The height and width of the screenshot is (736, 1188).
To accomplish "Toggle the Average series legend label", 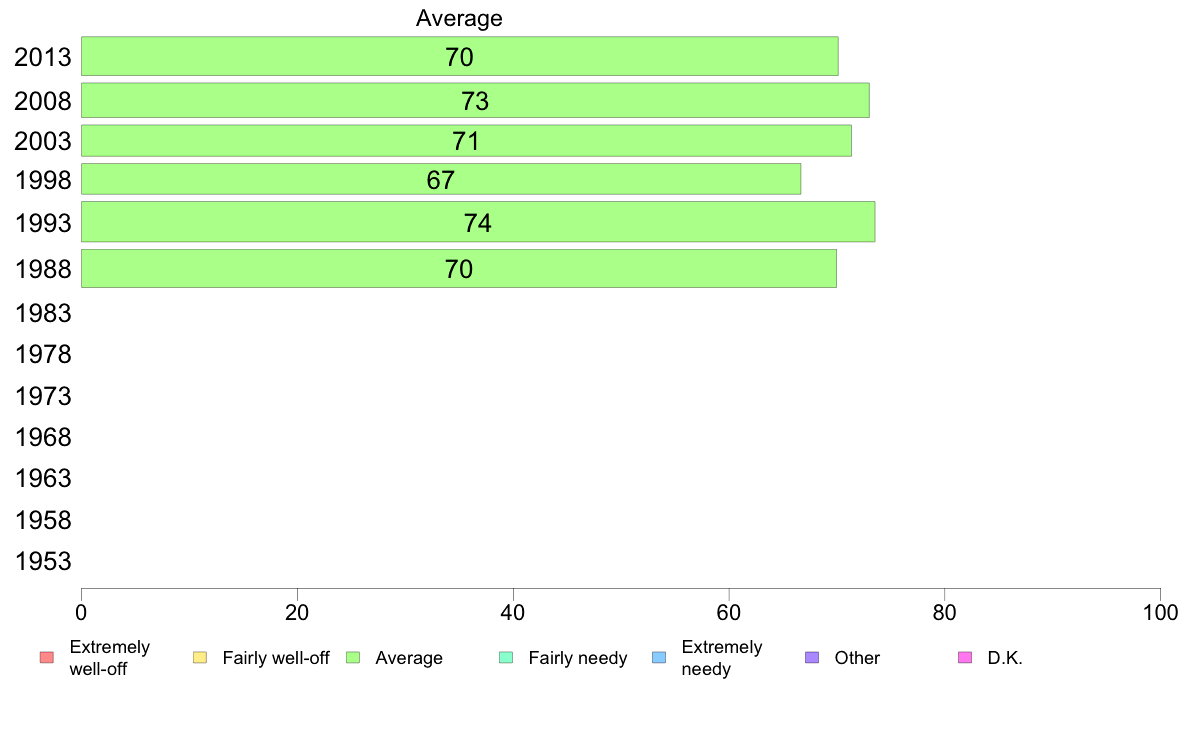I will [409, 658].
